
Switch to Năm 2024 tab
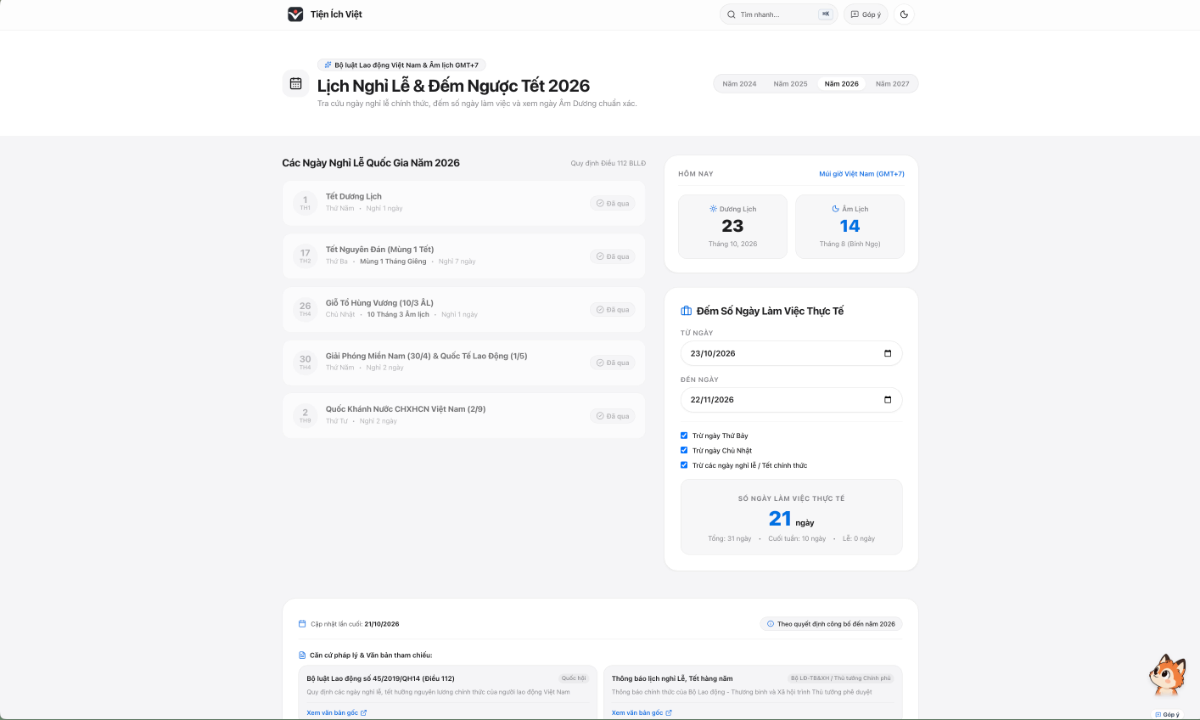740,84
